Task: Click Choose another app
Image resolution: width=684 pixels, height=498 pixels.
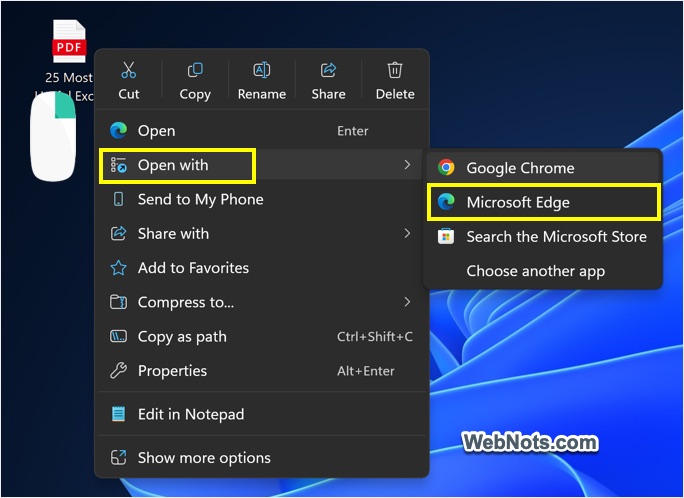Action: 543,271
